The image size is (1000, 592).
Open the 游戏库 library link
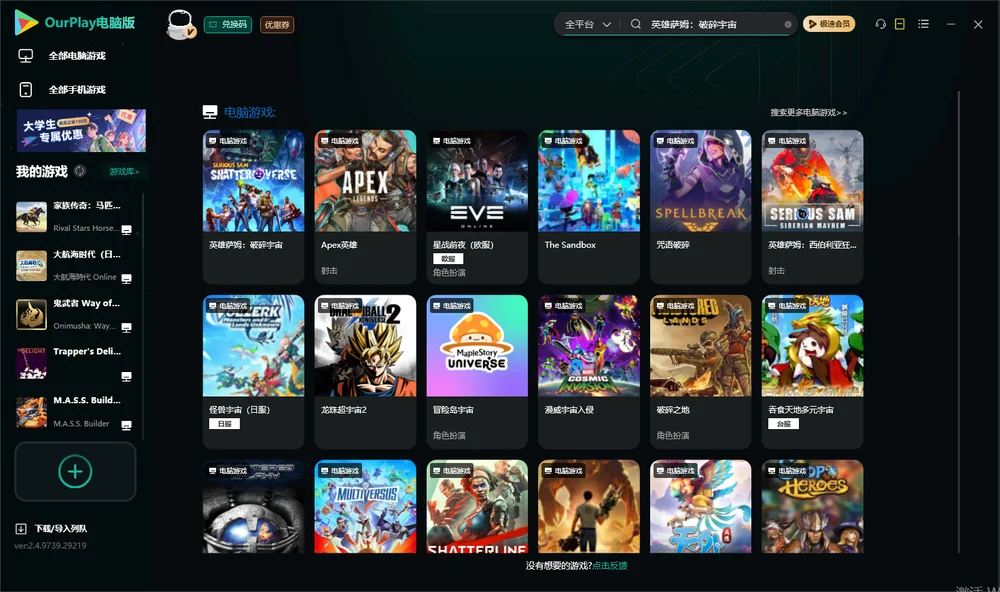coord(124,172)
